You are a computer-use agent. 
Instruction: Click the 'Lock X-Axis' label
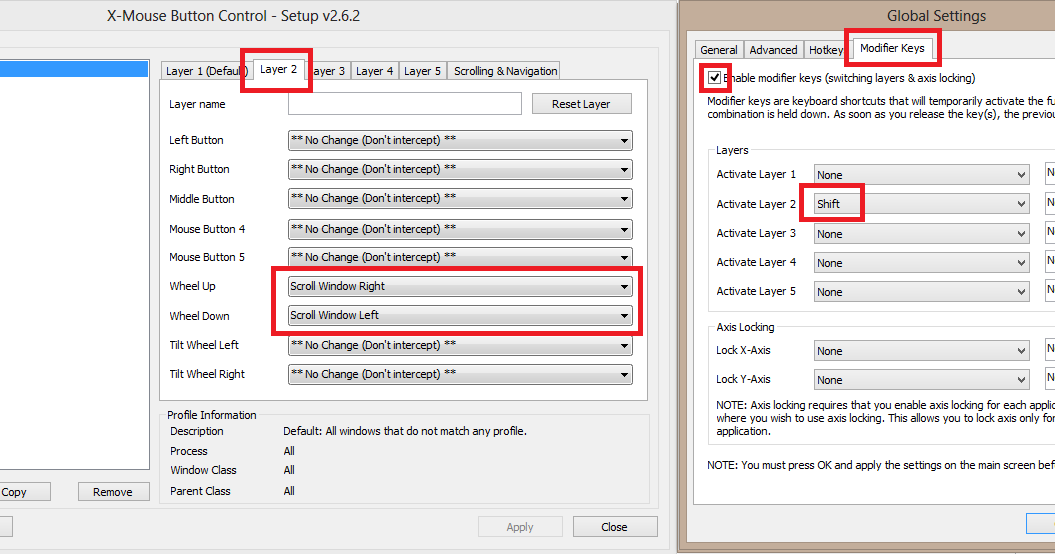click(x=743, y=350)
